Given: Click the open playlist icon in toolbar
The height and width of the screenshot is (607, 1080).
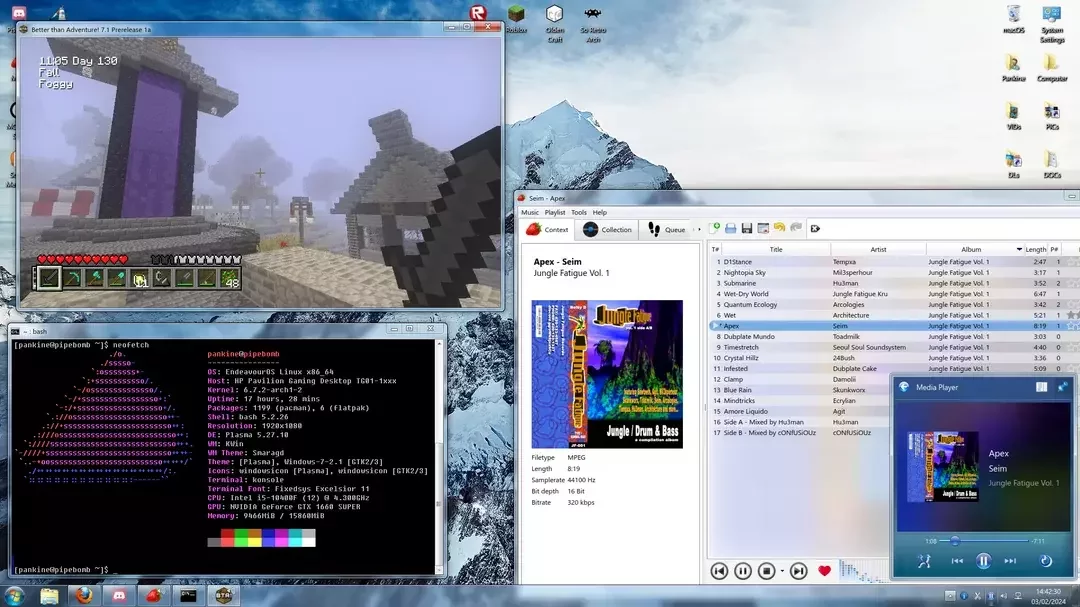Looking at the screenshot, I should click(x=730, y=228).
